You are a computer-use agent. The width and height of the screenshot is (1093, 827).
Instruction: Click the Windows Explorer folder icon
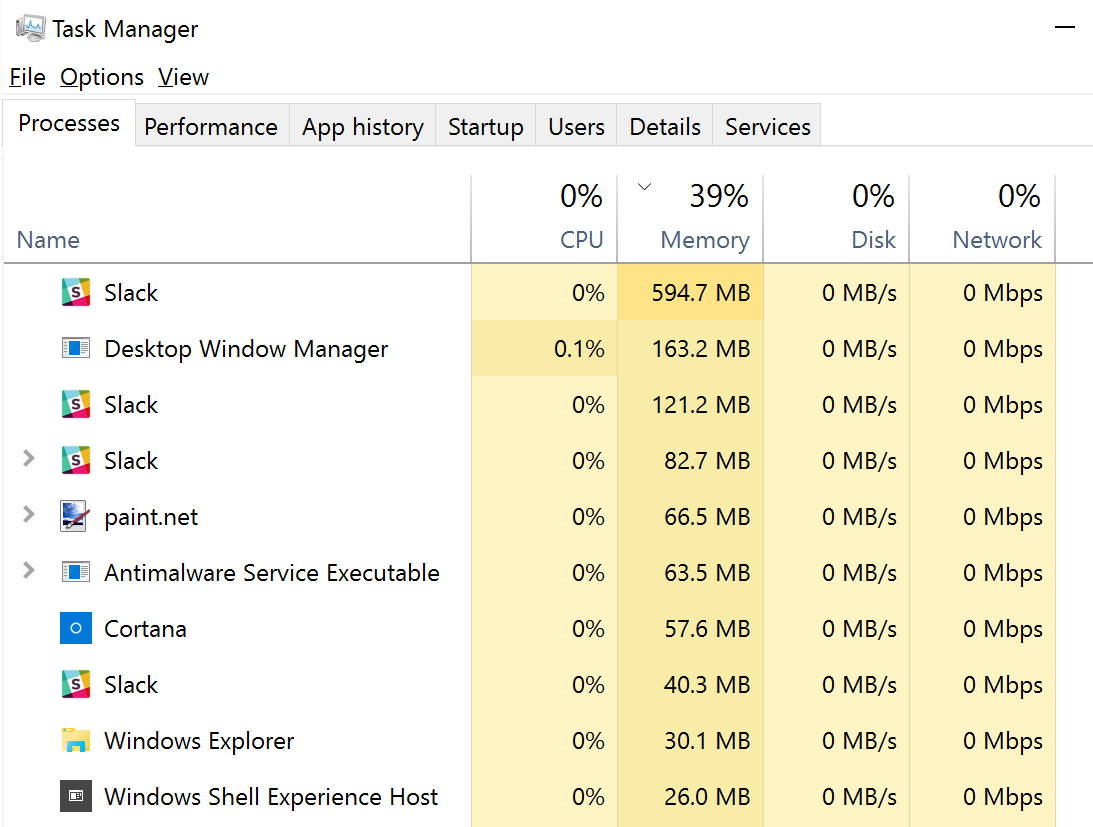tap(76, 741)
